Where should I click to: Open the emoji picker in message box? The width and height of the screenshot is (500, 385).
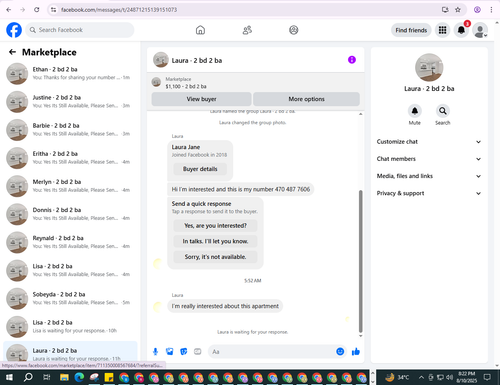coord(340,351)
